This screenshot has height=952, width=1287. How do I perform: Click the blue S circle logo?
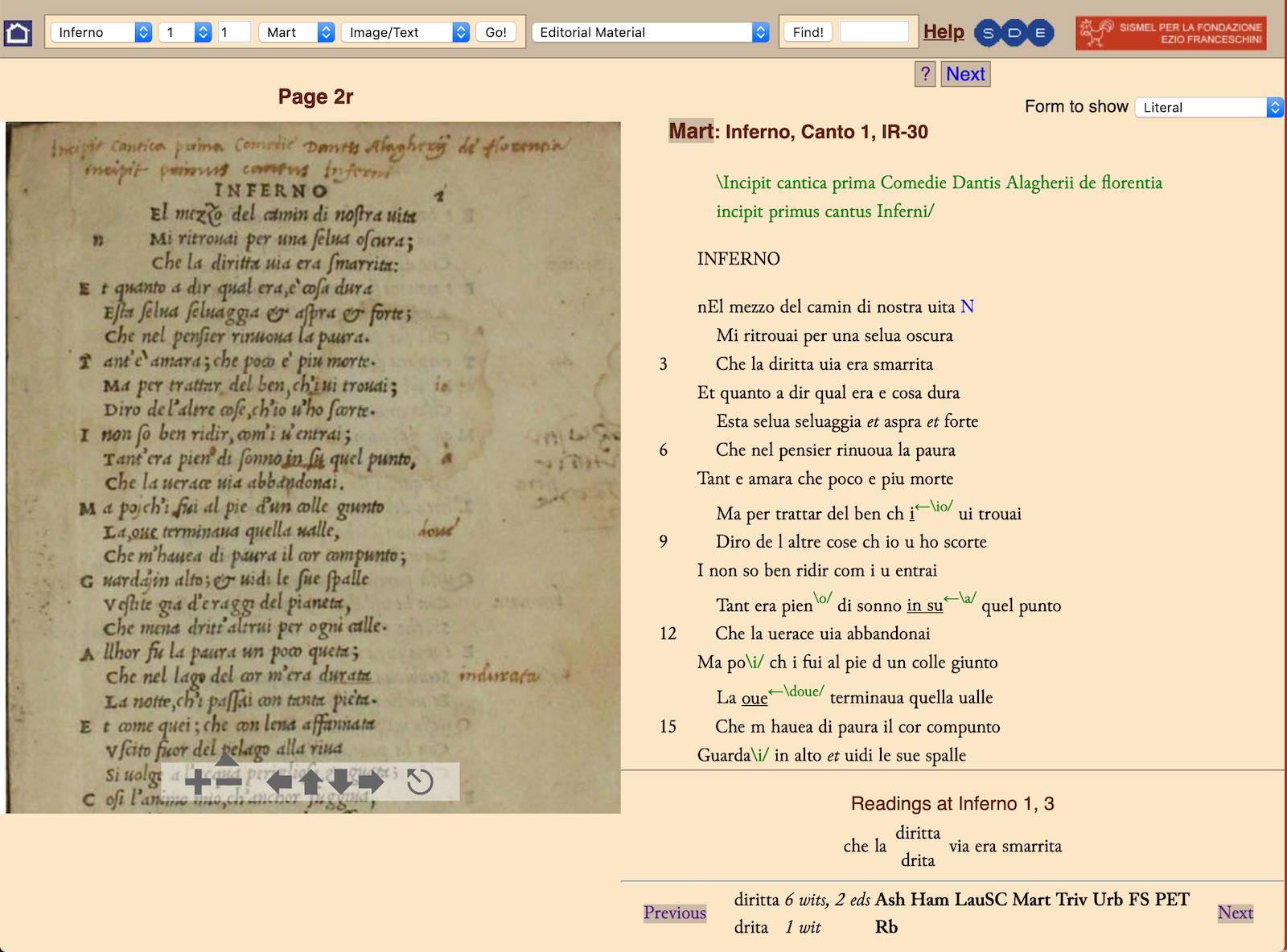(989, 33)
